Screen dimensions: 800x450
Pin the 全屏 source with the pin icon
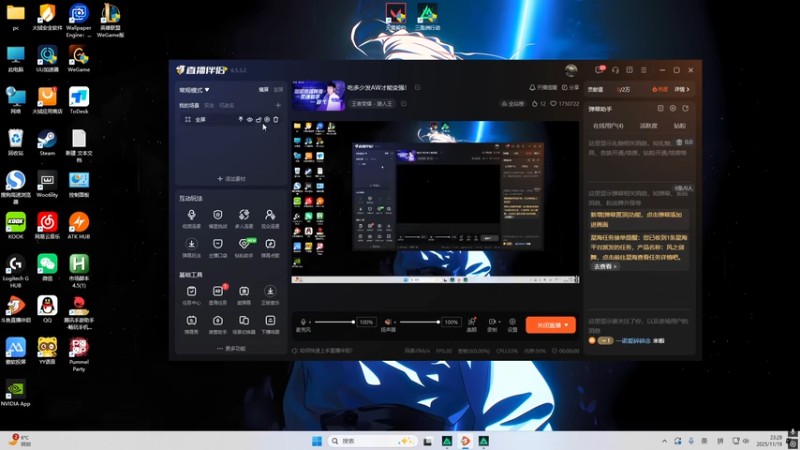[241, 119]
